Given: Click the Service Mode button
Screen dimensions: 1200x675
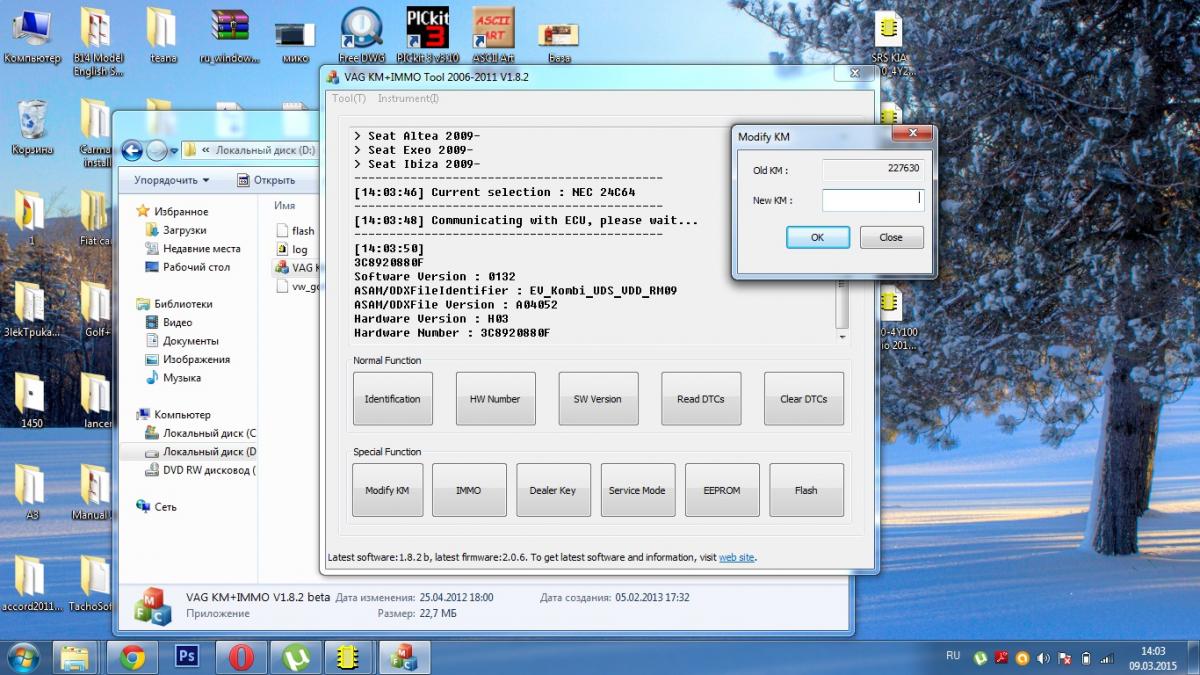Looking at the screenshot, I should coord(637,490).
